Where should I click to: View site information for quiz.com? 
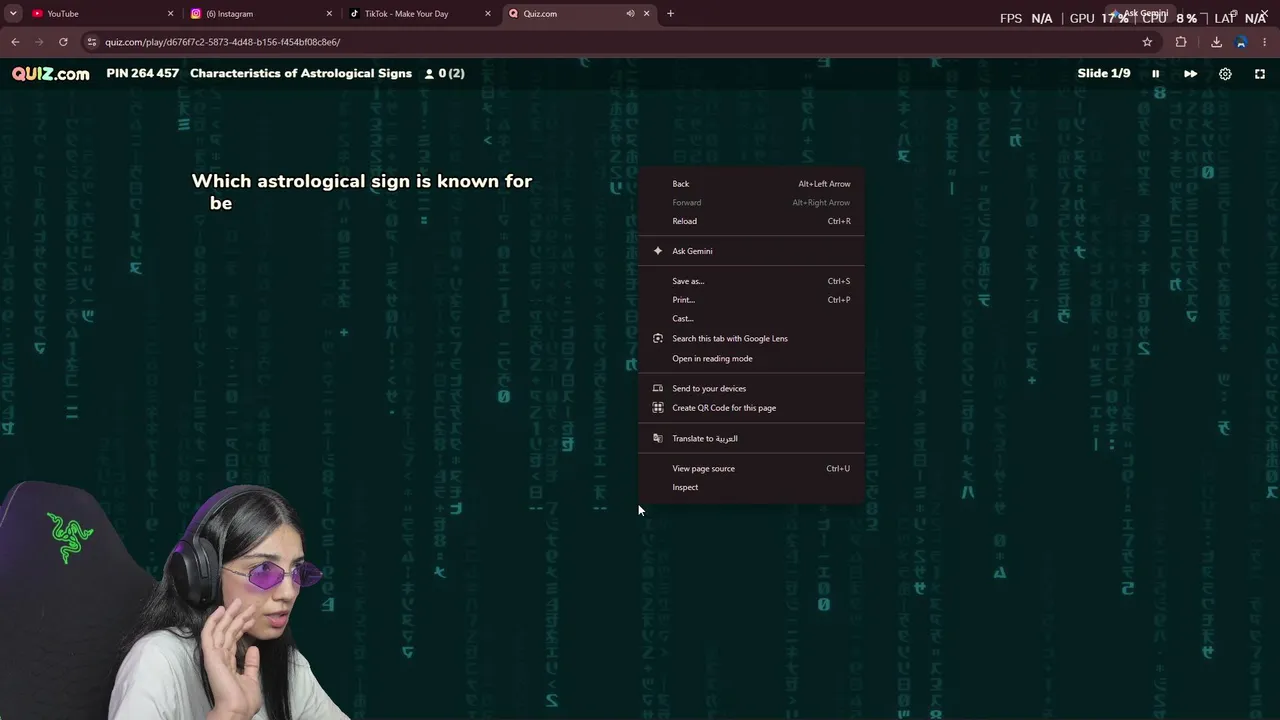click(92, 42)
